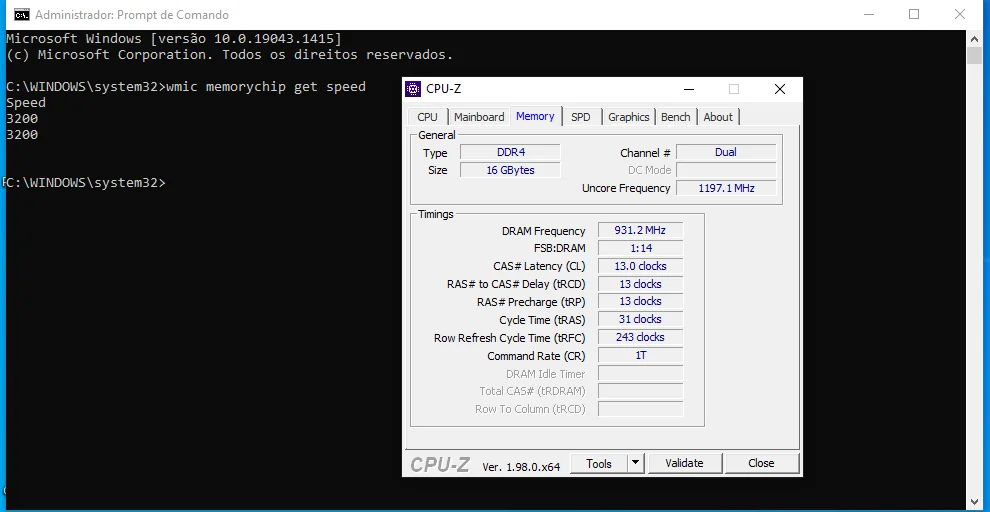Click the Cycle Time 31 clocks value
Screen dimensions: 990x512
(x=640, y=319)
